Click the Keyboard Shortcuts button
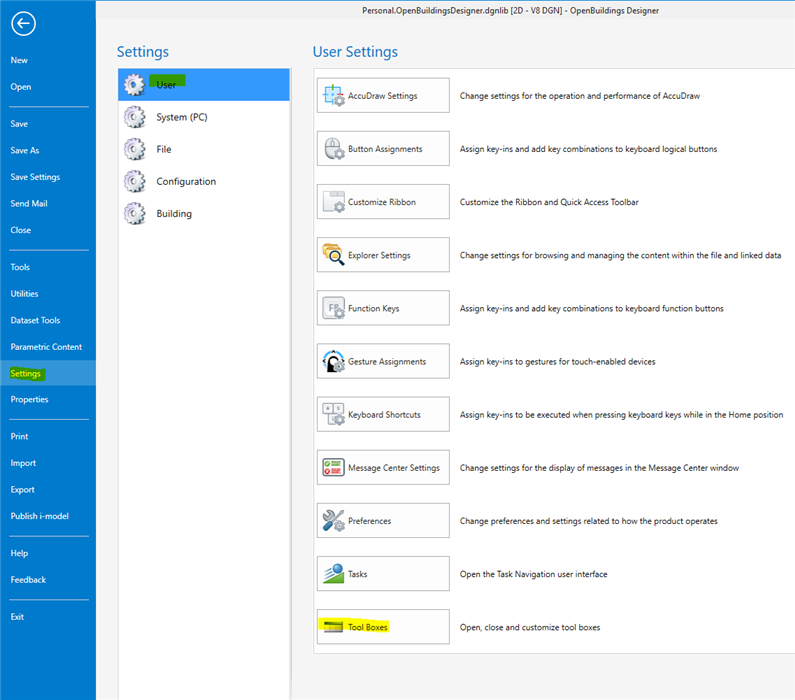The height and width of the screenshot is (700, 795). (383, 414)
